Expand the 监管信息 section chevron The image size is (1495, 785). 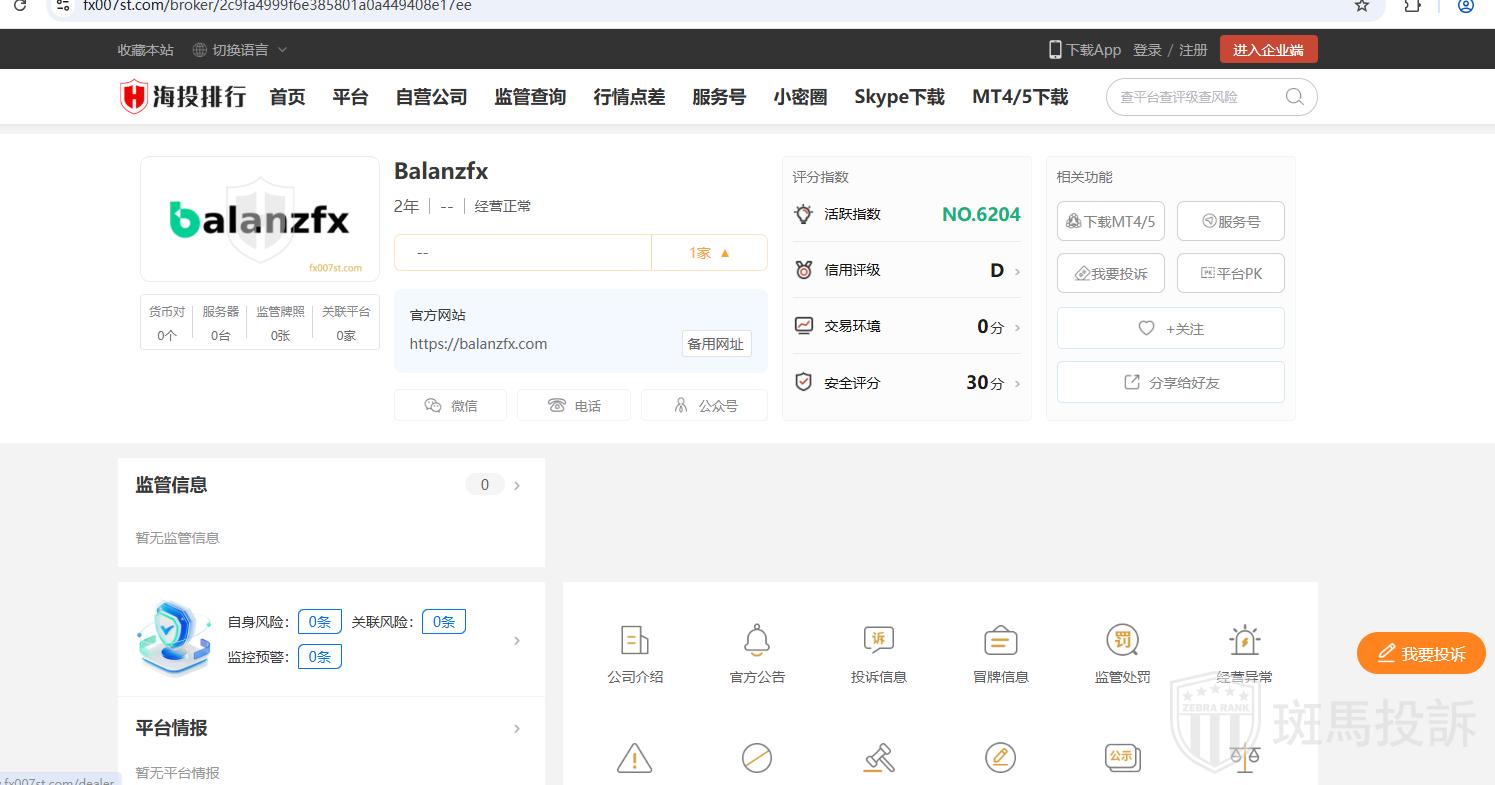pos(517,485)
